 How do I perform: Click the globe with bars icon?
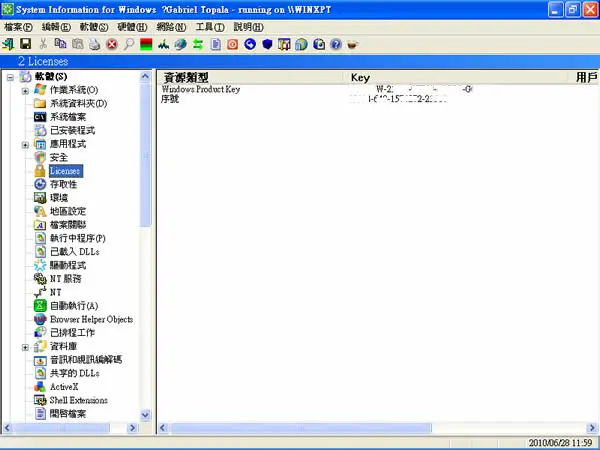pos(301,44)
